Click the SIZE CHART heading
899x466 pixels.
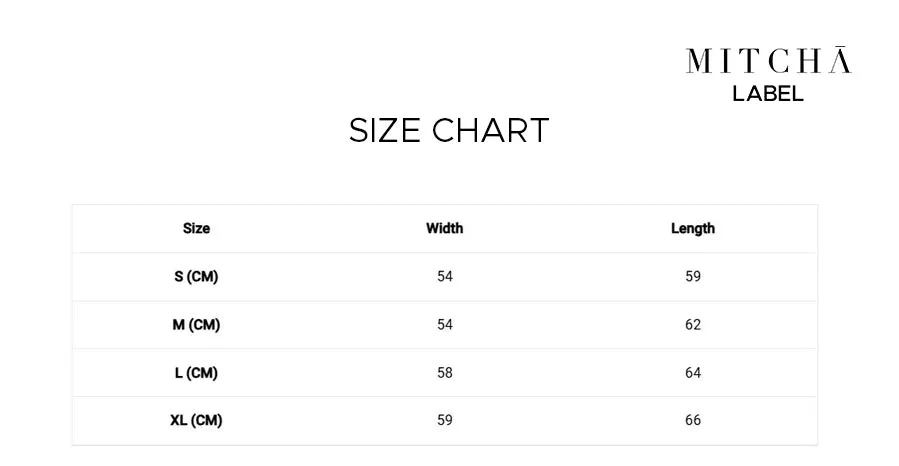click(449, 130)
